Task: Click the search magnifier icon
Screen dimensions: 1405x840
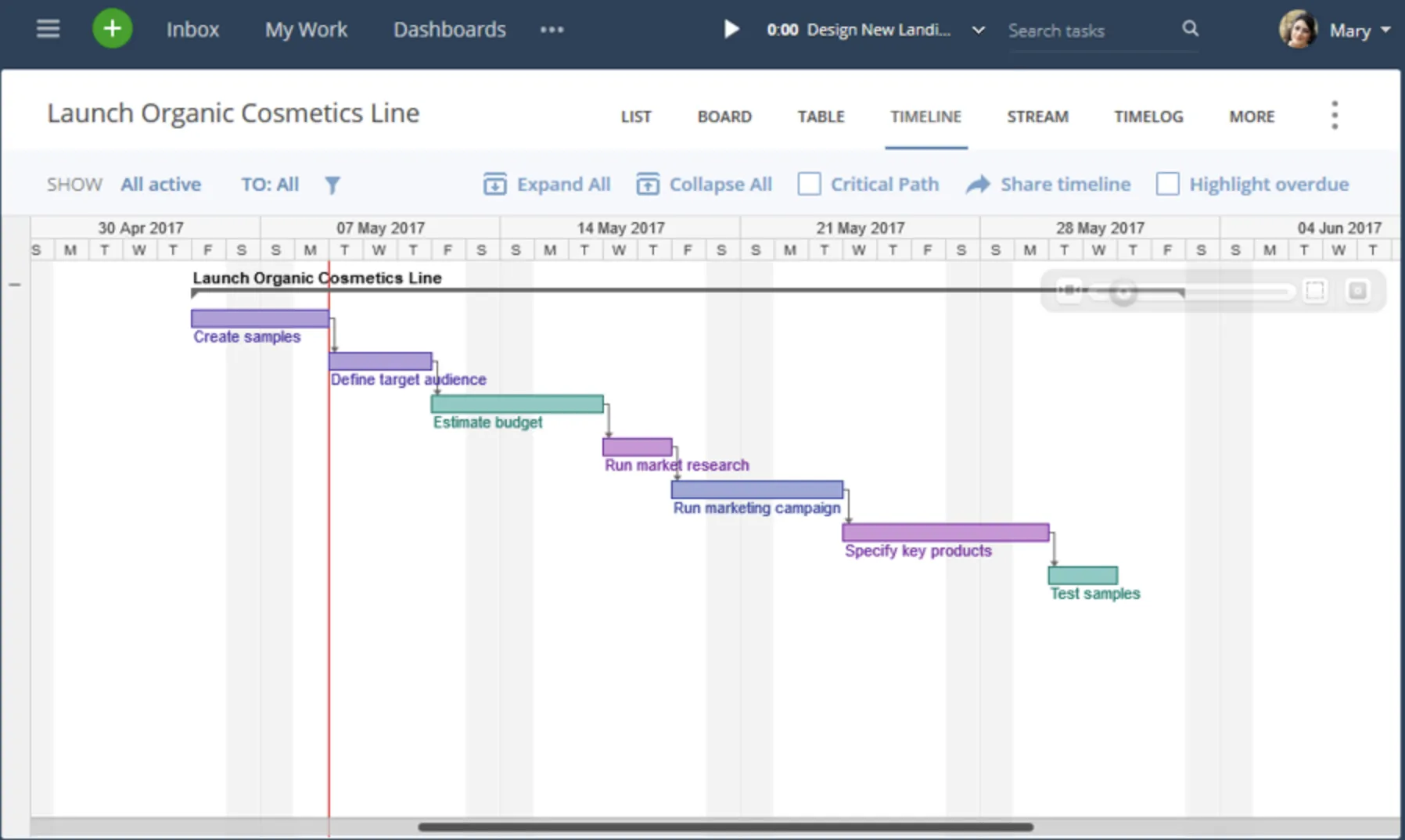Action: pos(1190,29)
